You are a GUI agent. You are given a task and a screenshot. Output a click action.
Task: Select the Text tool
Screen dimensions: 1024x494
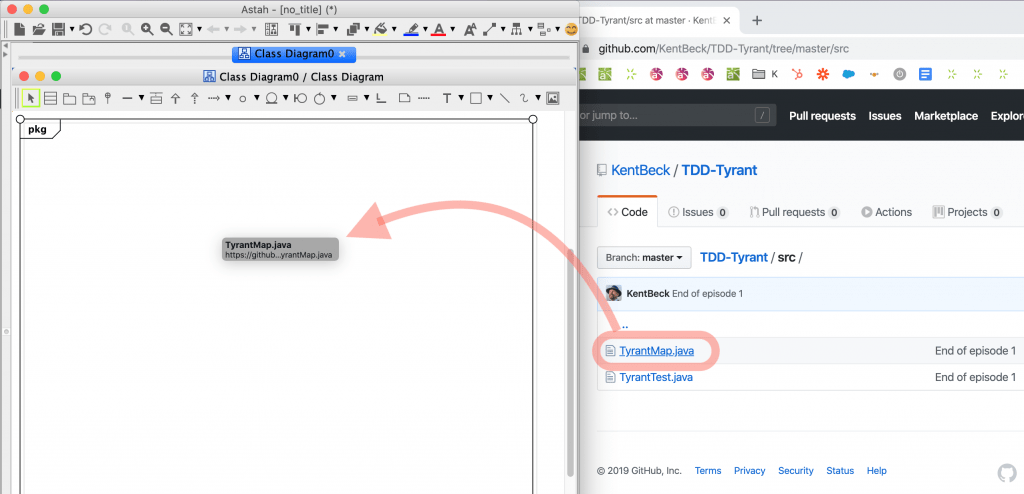pos(447,98)
